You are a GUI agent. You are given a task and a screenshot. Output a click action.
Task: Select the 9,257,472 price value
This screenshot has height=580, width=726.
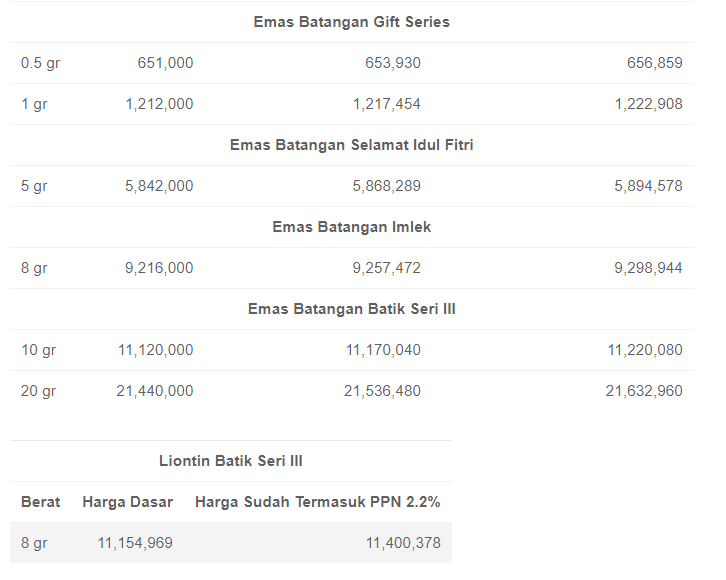pyautogui.click(x=387, y=268)
